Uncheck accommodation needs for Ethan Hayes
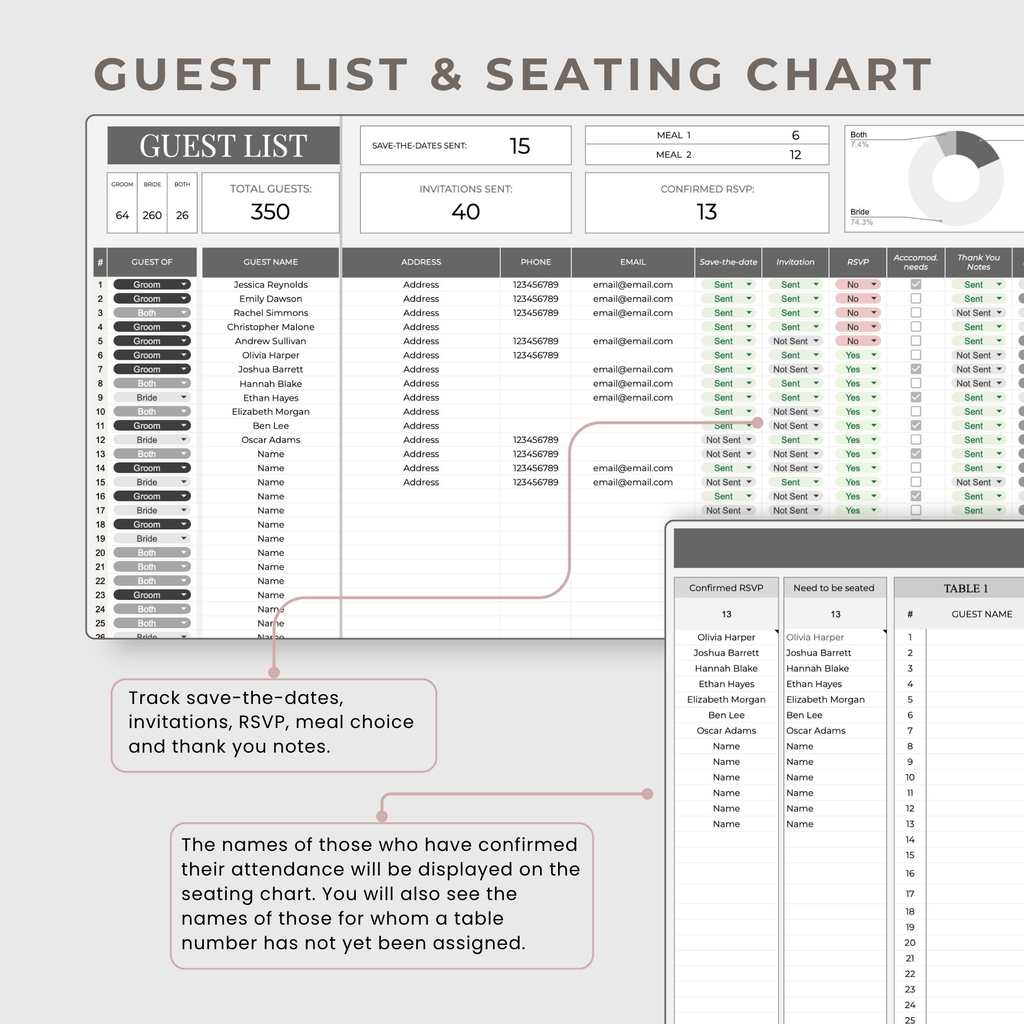Viewport: 1024px width, 1024px height. (x=916, y=398)
